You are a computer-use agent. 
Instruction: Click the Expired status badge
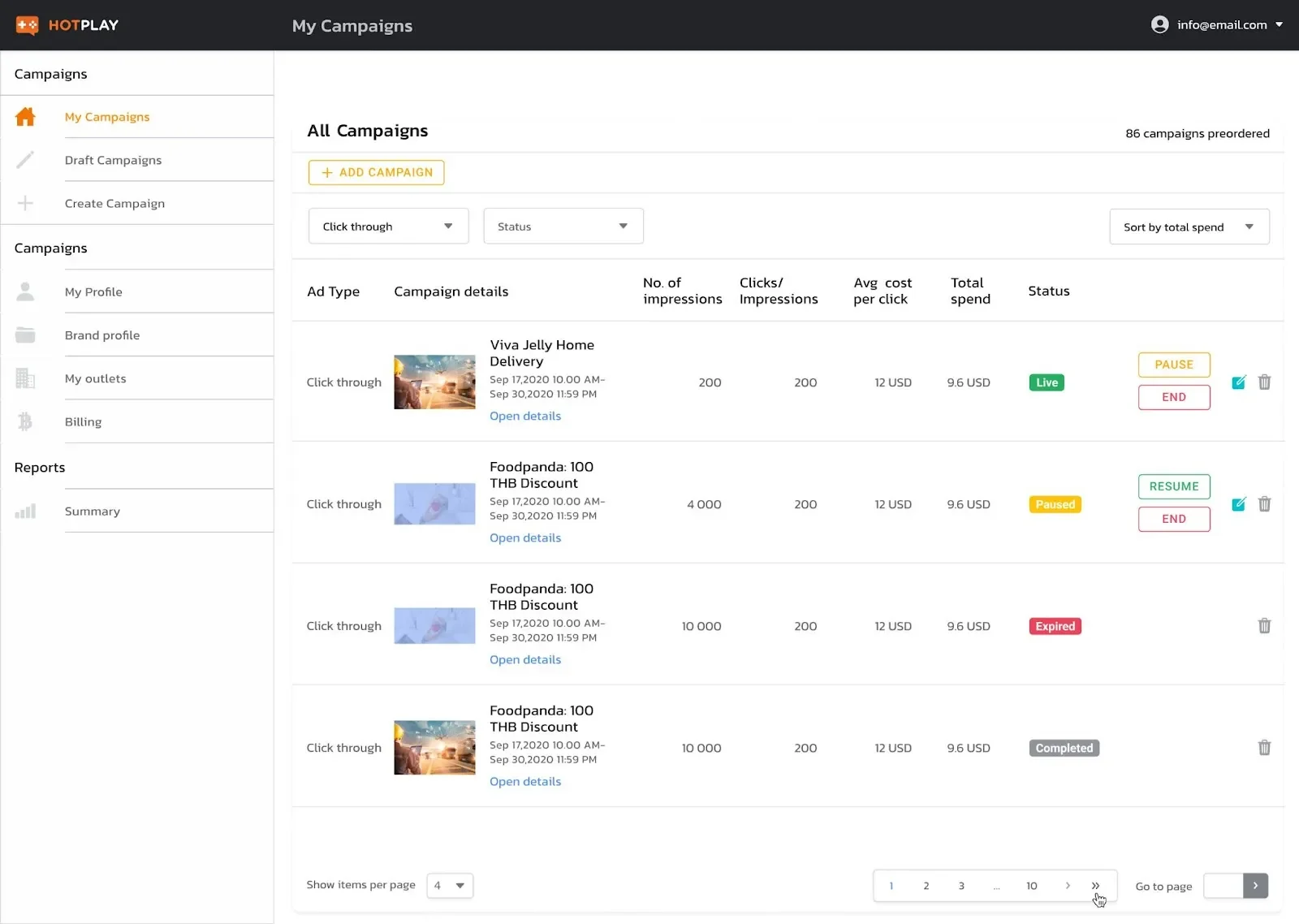[1055, 626]
